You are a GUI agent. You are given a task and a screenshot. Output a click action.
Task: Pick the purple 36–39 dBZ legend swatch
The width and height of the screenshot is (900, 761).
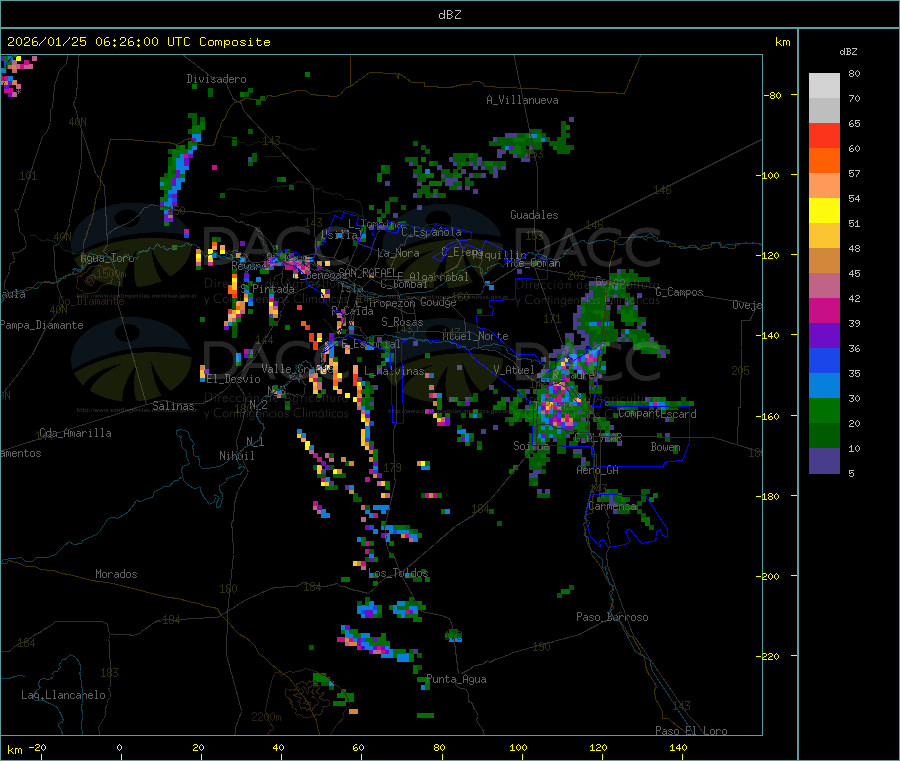(x=824, y=336)
